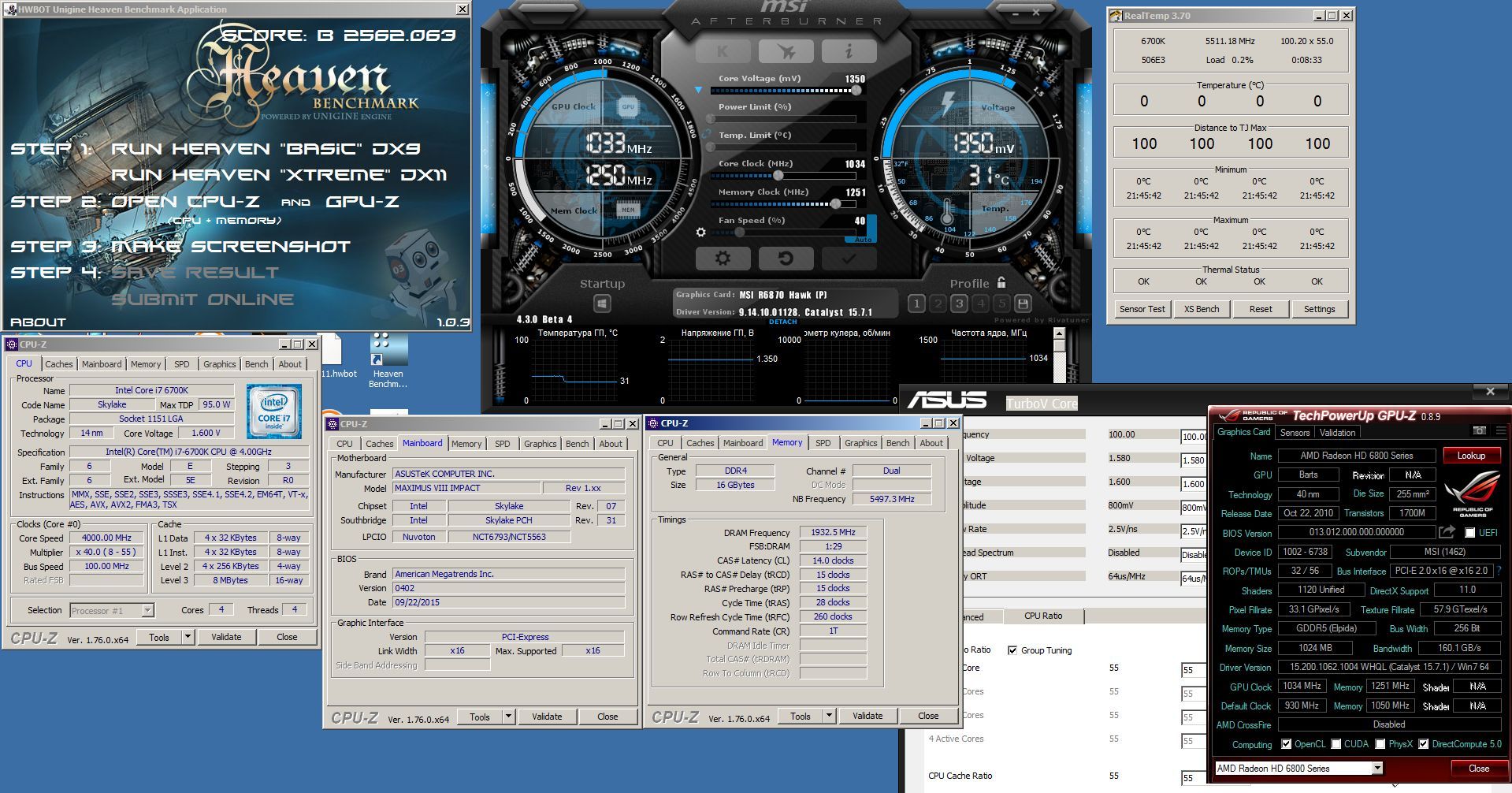Toggle the PhysX checkbox in GPU-Z

click(1380, 744)
